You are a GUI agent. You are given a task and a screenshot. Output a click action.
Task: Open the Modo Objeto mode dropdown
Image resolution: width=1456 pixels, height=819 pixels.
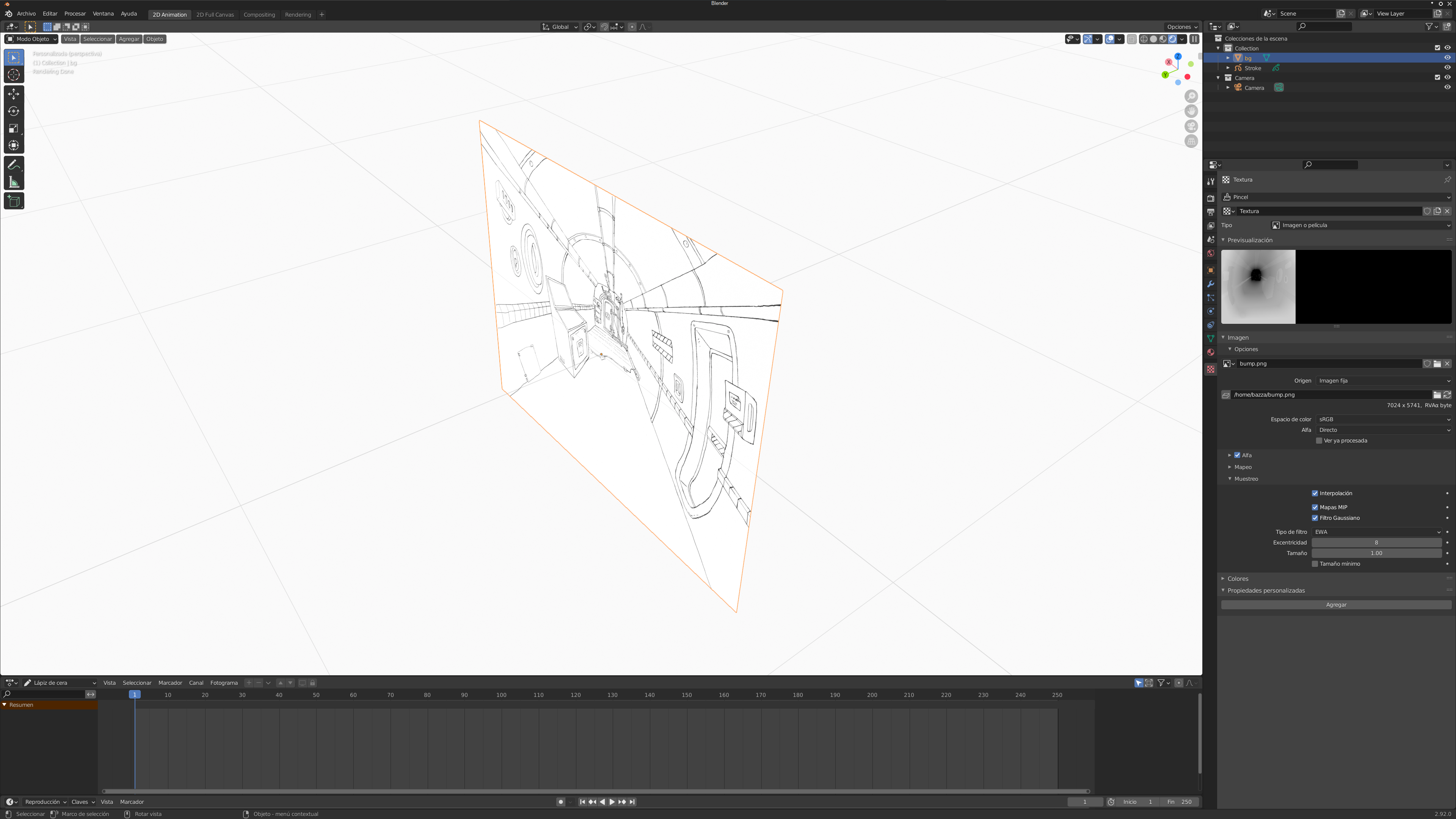pos(31,39)
